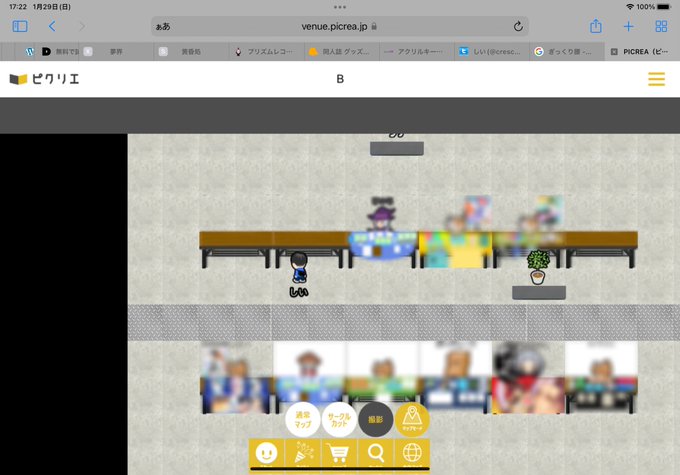Select the PICREA tab
Screen dimensions: 680x475
pos(642,52)
